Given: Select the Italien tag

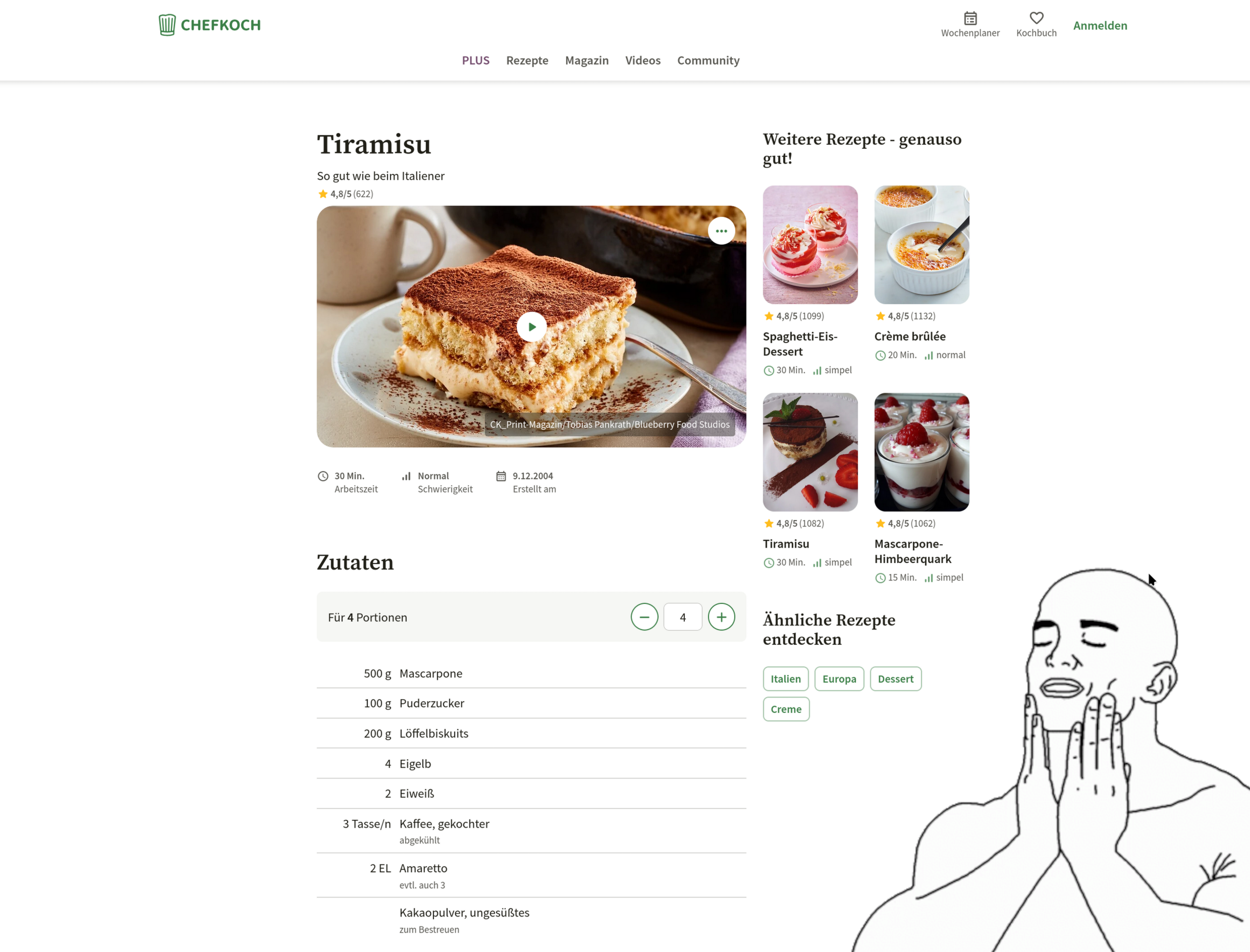Looking at the screenshot, I should coord(786,679).
